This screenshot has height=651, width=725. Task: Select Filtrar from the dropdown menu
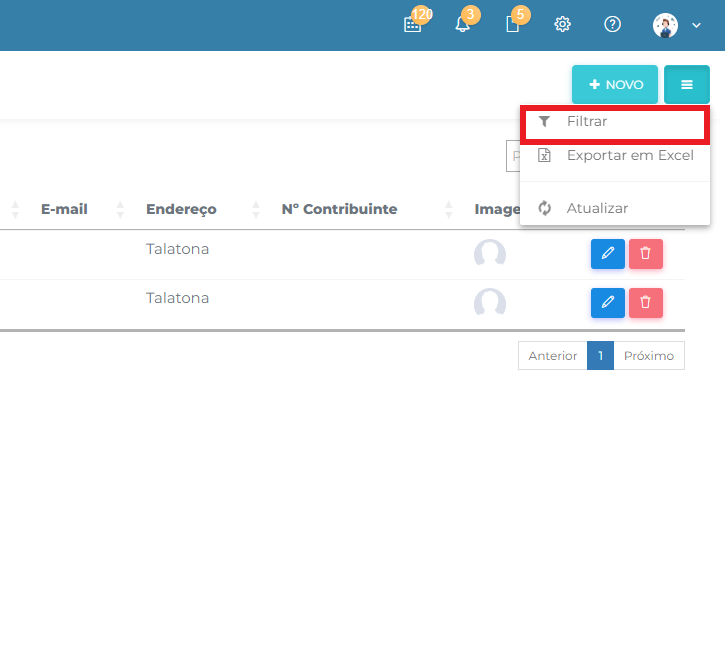coord(587,122)
